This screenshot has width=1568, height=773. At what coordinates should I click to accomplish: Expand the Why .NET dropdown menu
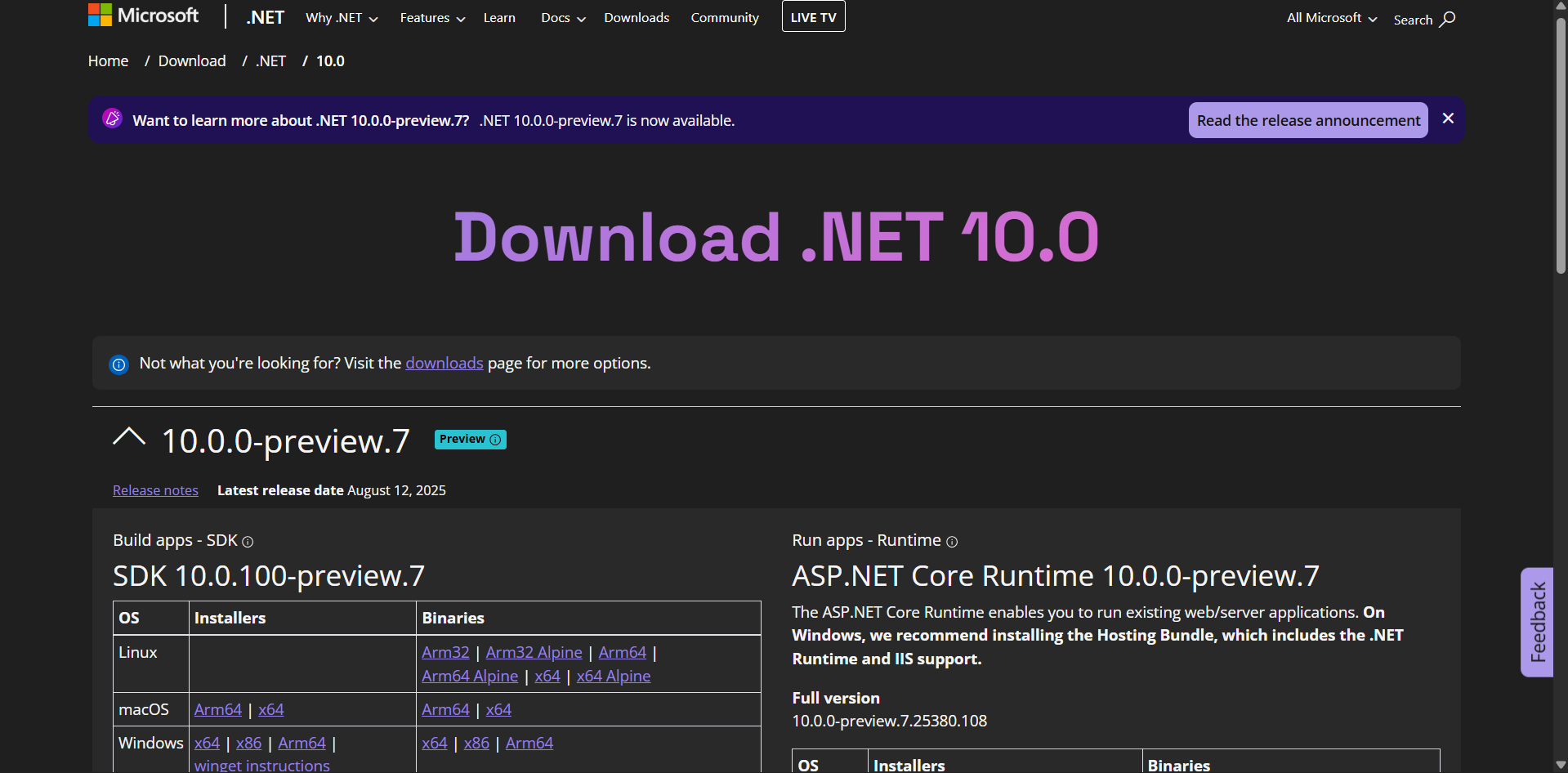pos(342,18)
